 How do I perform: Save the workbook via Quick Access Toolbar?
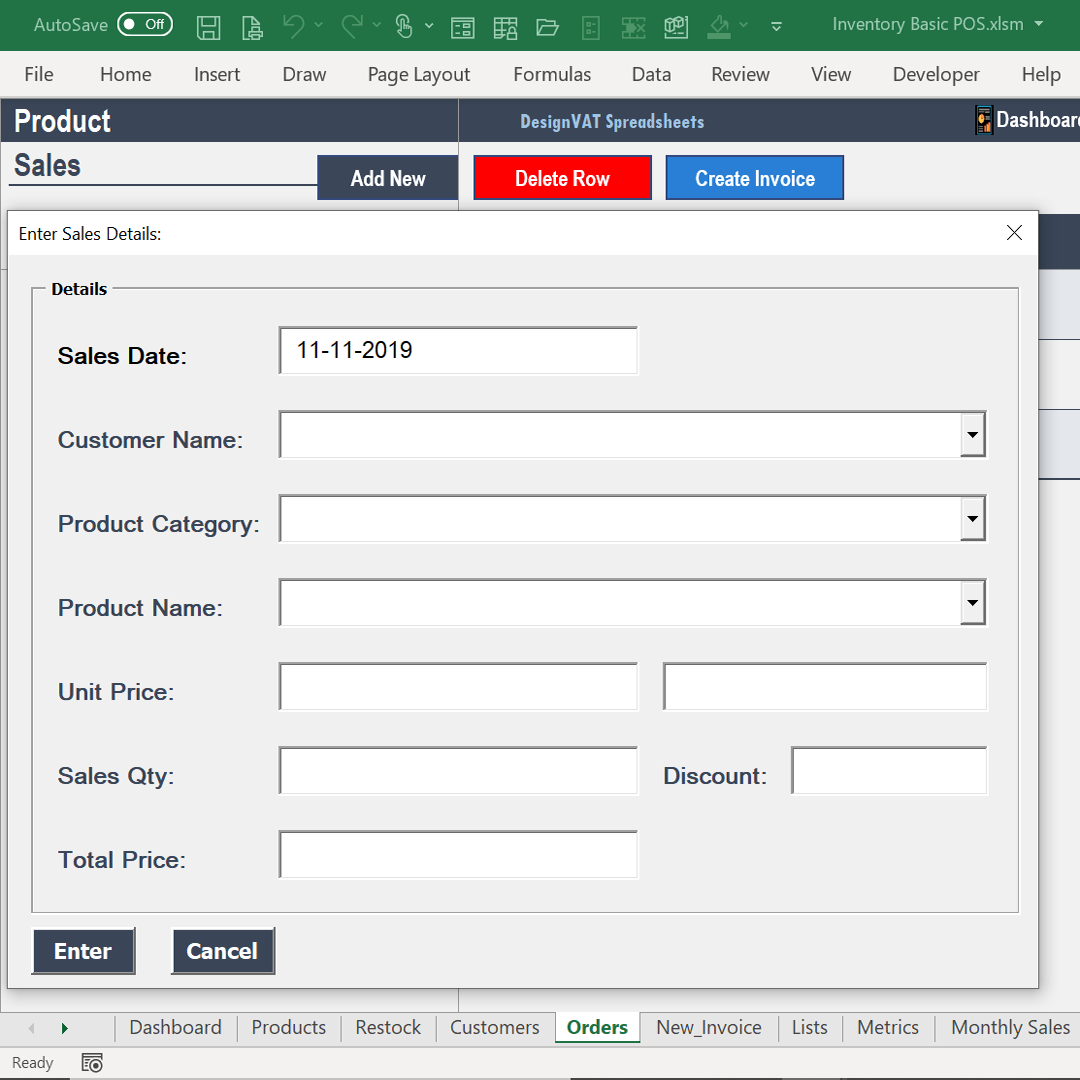pos(209,27)
